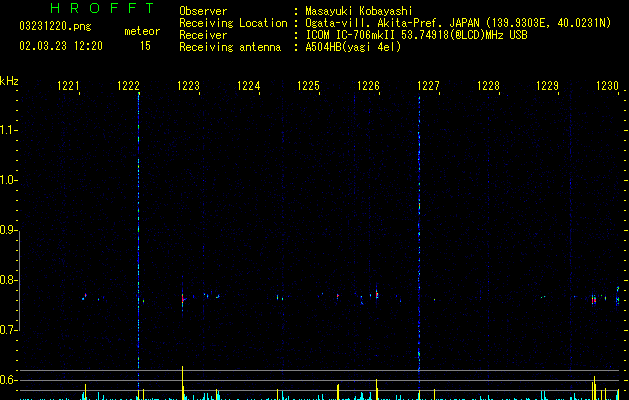Click the 1.1 frequency axis label
Image resolution: width=629 pixels, height=400 pixels.
point(8,130)
